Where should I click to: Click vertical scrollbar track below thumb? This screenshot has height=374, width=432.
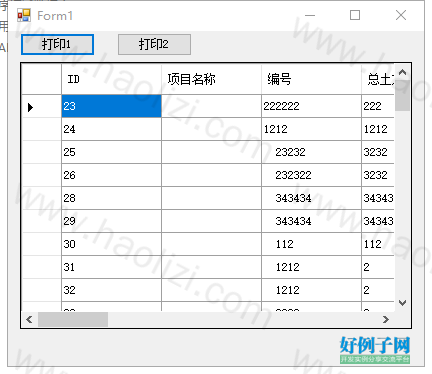click(x=402, y=203)
